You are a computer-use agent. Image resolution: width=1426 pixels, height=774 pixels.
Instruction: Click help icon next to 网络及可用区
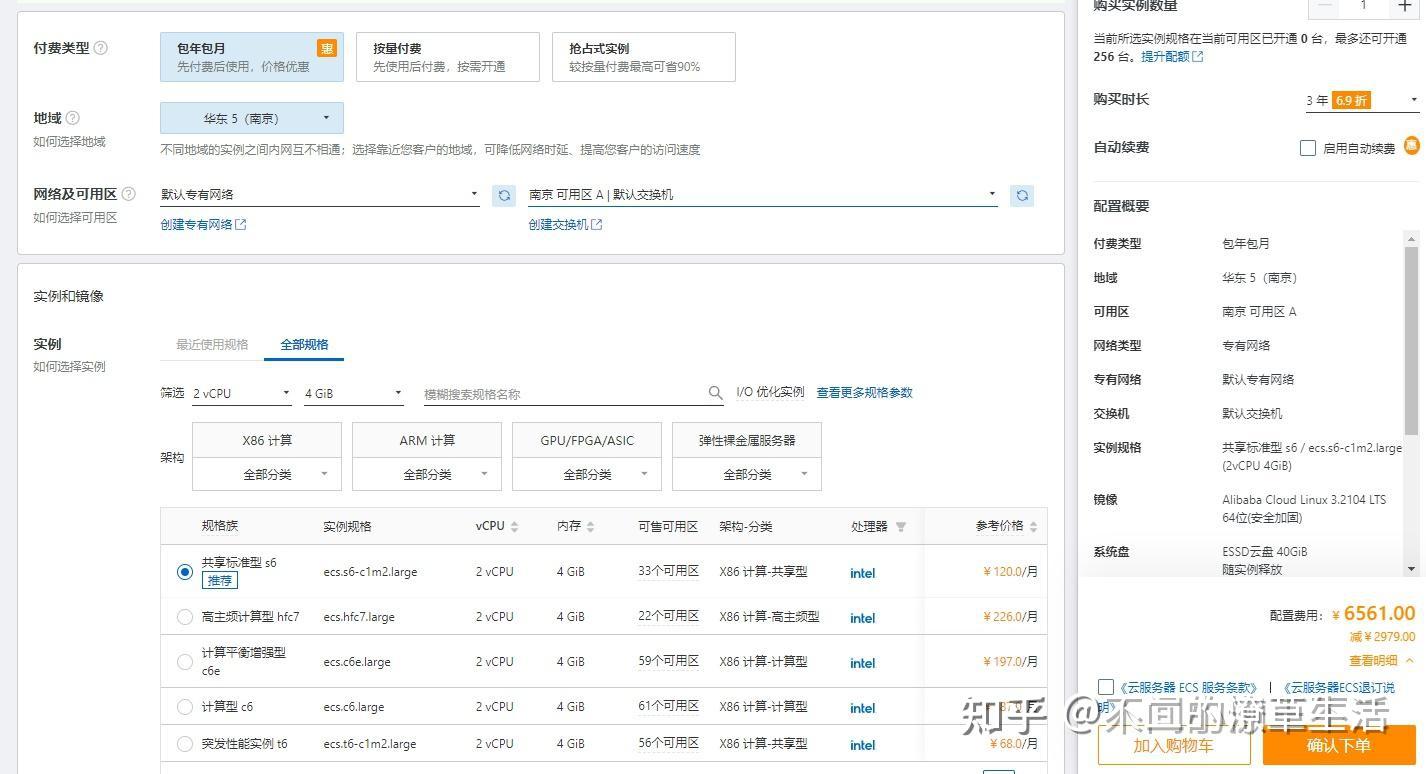(128, 194)
